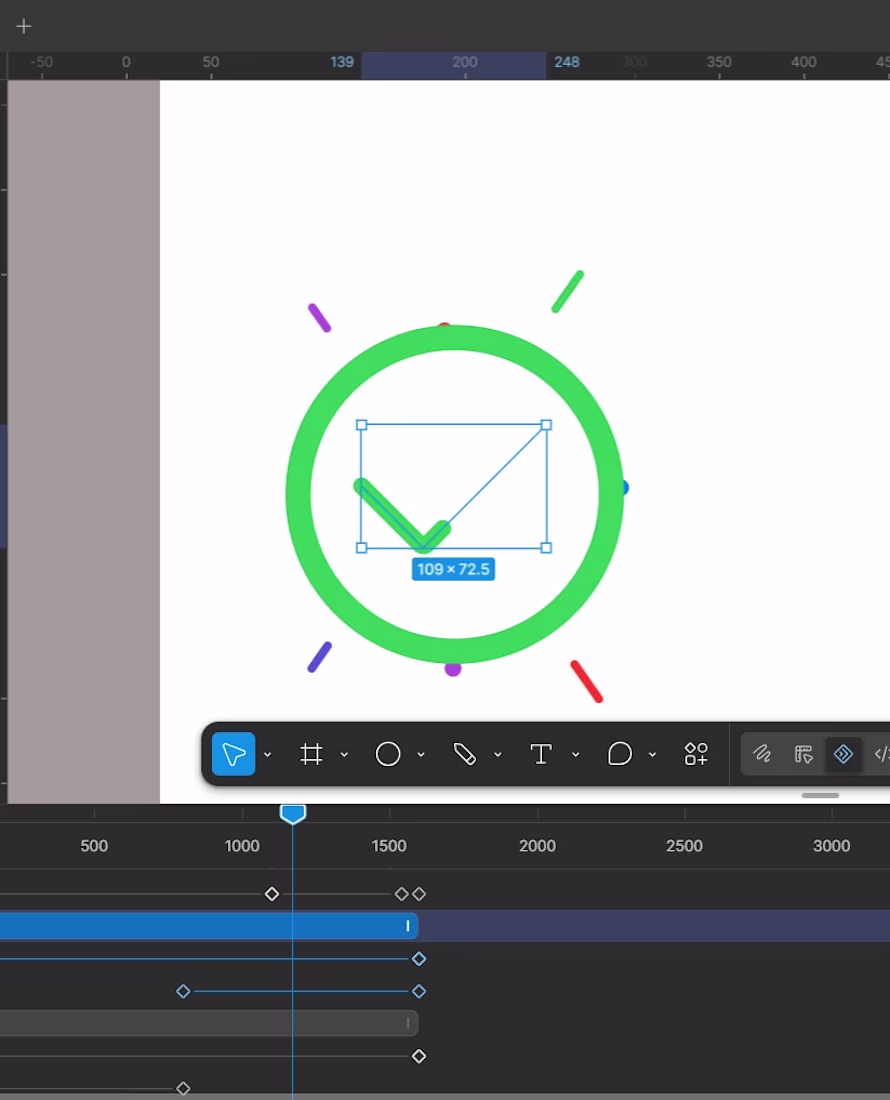Viewport: 890px width, 1100px height.
Task: Click the 2000 mark on timeline ruler
Action: [x=537, y=846]
